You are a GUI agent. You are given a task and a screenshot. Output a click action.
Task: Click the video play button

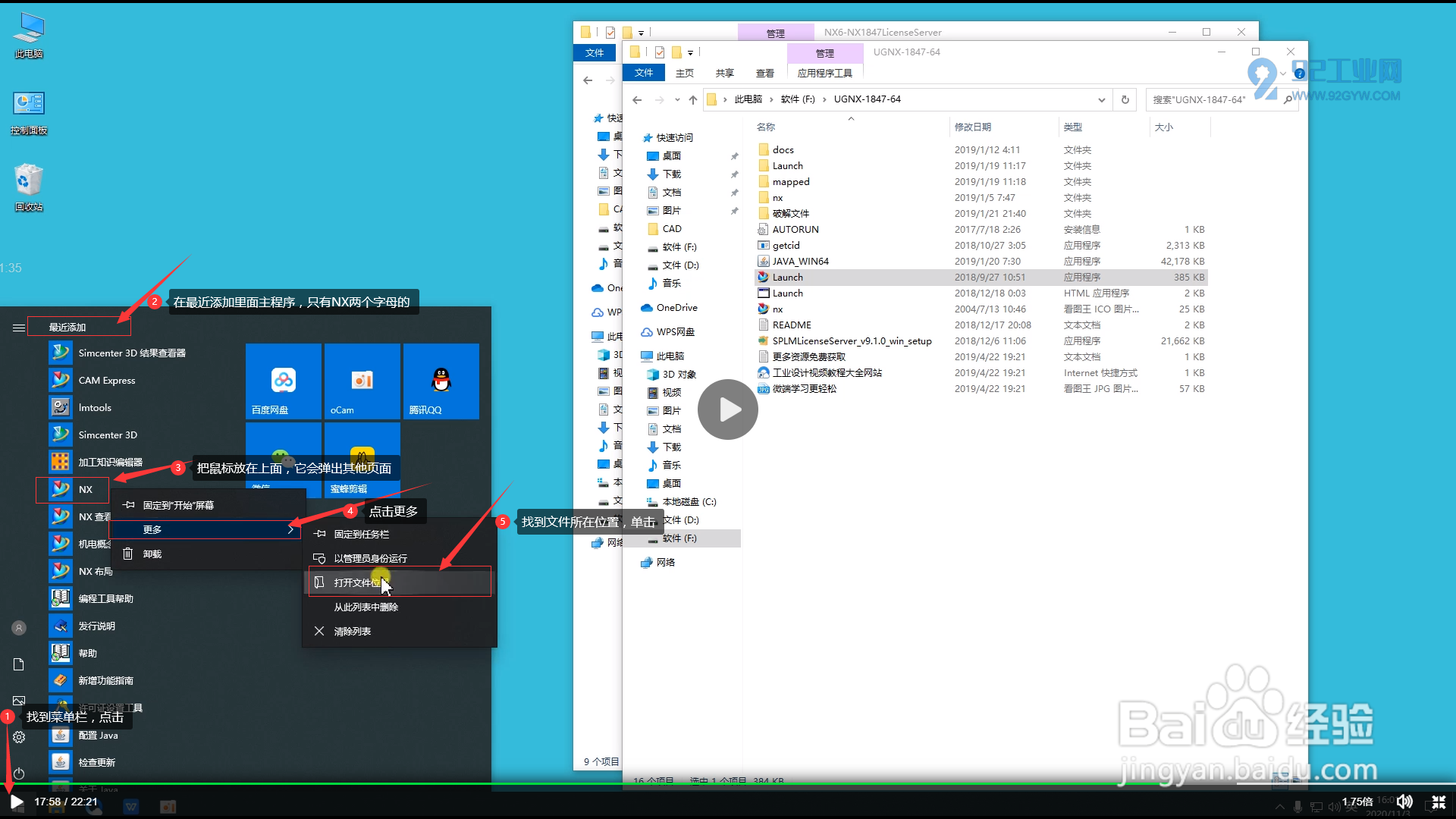pos(16,802)
